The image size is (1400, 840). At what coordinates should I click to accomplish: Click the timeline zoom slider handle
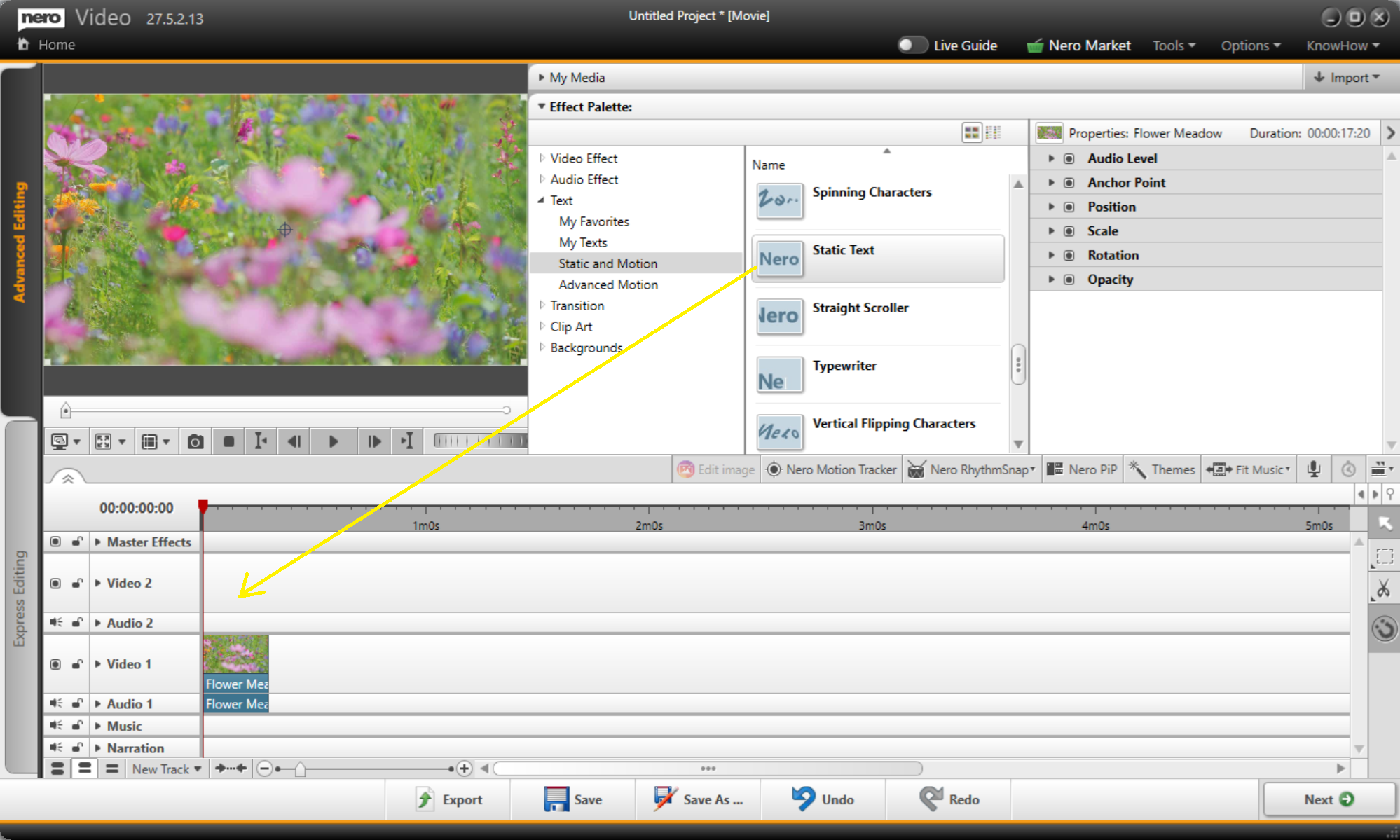pyautogui.click(x=300, y=769)
